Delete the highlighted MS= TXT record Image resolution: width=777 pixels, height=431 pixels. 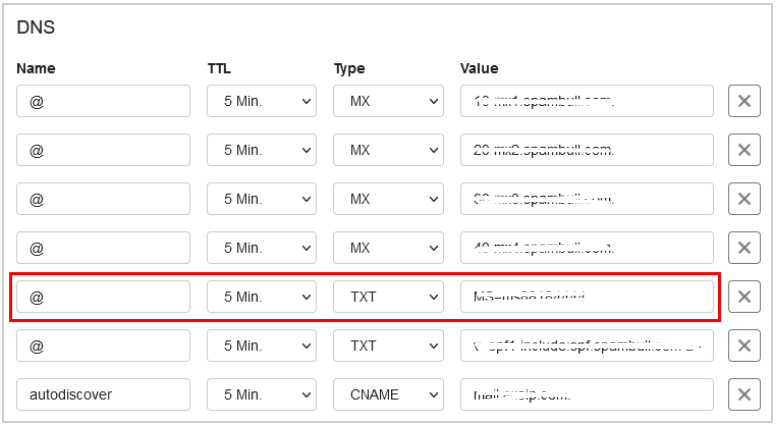744,297
